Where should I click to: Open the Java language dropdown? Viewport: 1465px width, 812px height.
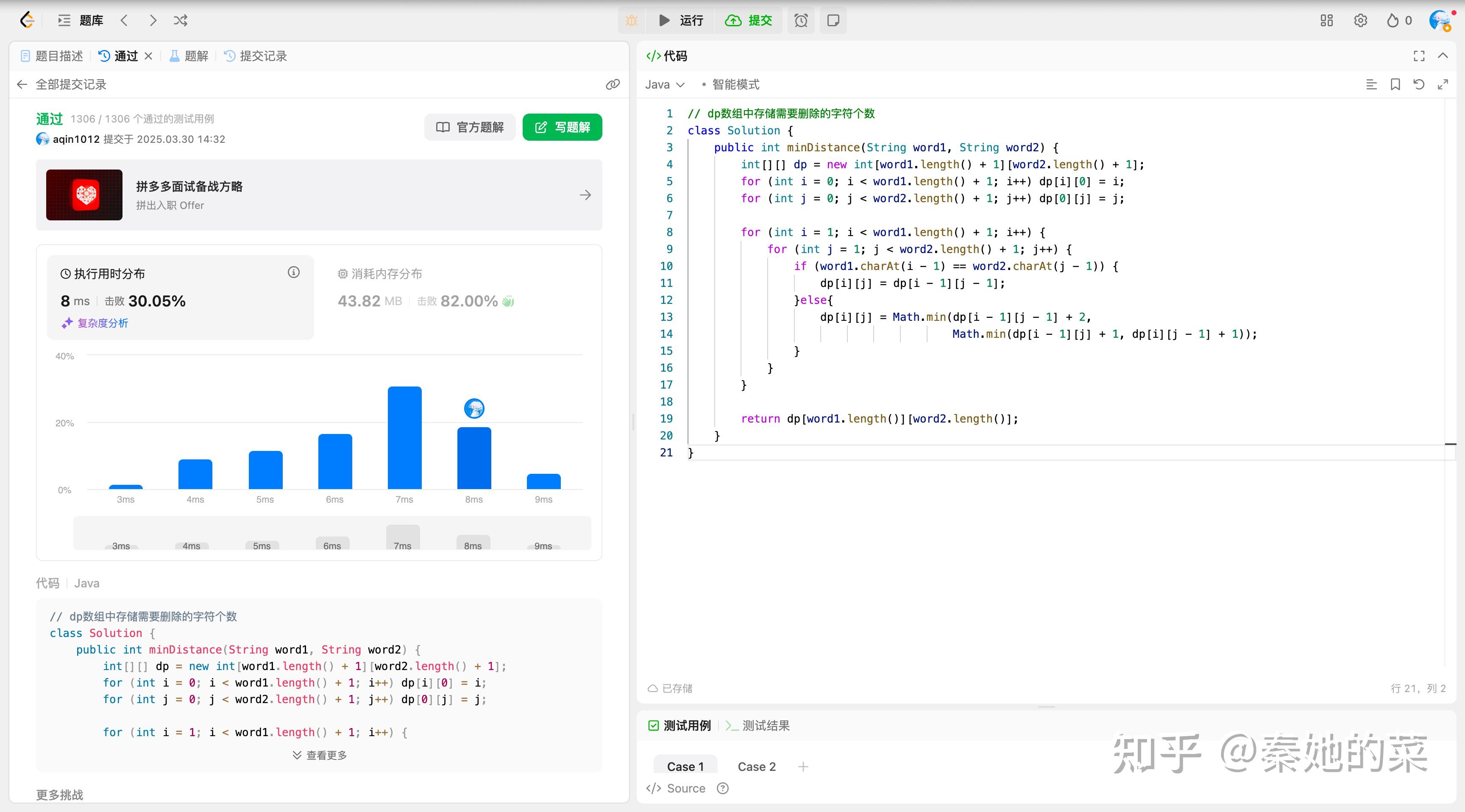(664, 84)
